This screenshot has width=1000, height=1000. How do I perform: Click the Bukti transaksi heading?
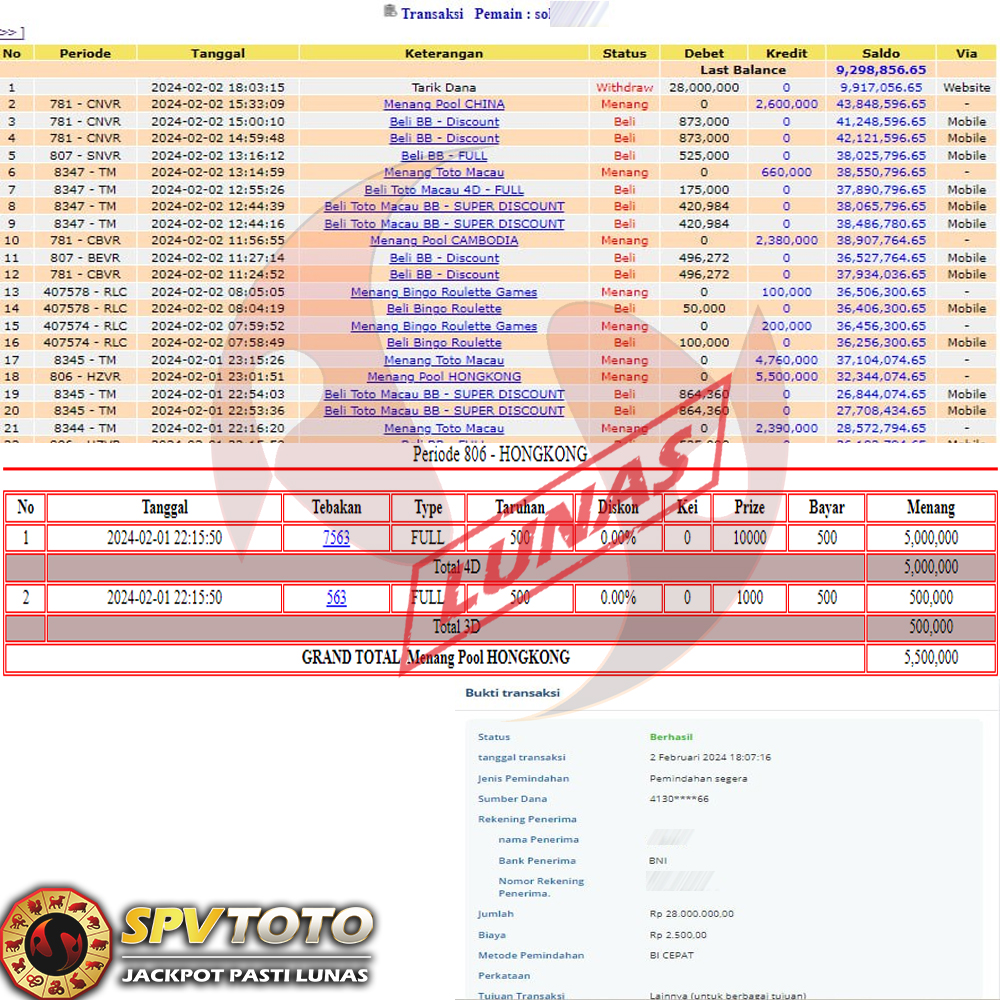(x=512, y=692)
